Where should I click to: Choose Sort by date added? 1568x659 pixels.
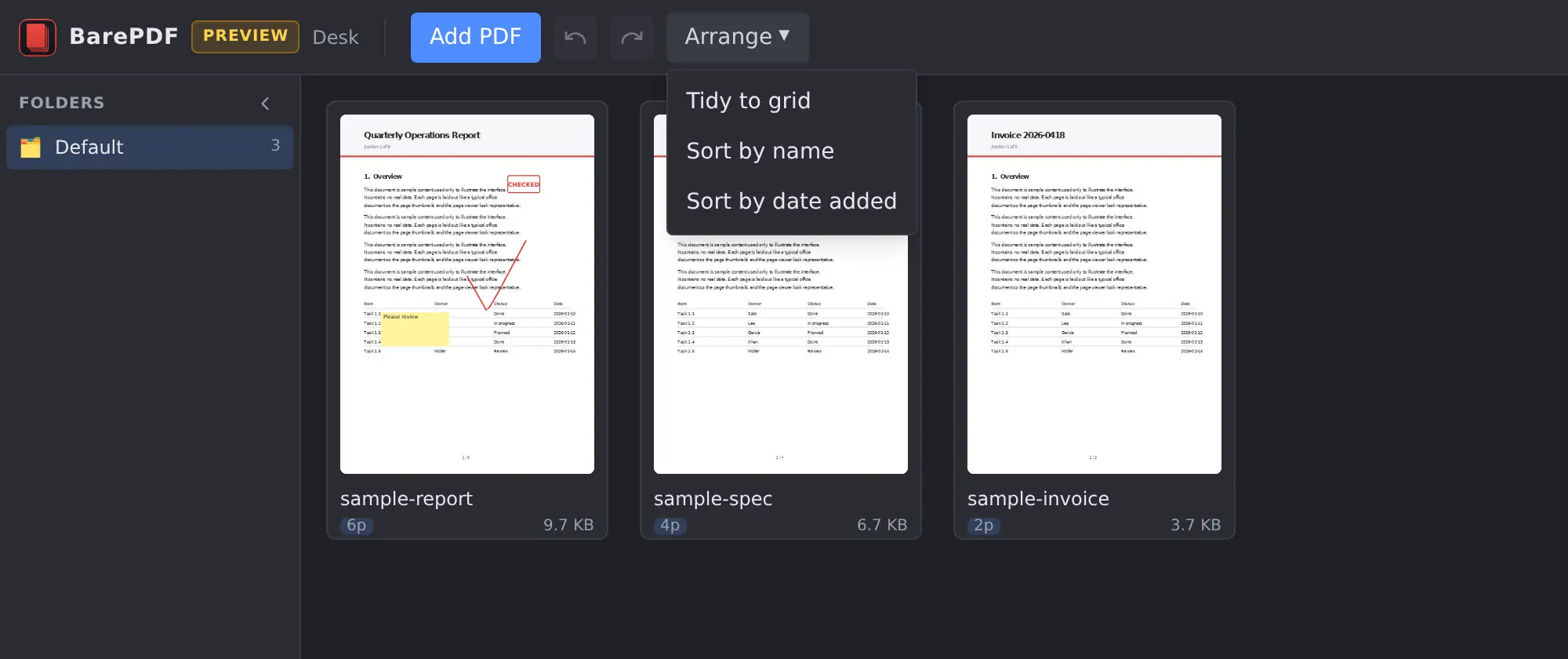791,201
